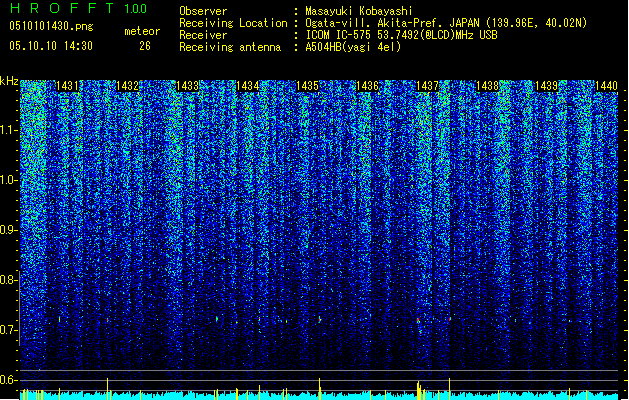
Task: Select the 1434 time marker label
Action: (x=247, y=86)
